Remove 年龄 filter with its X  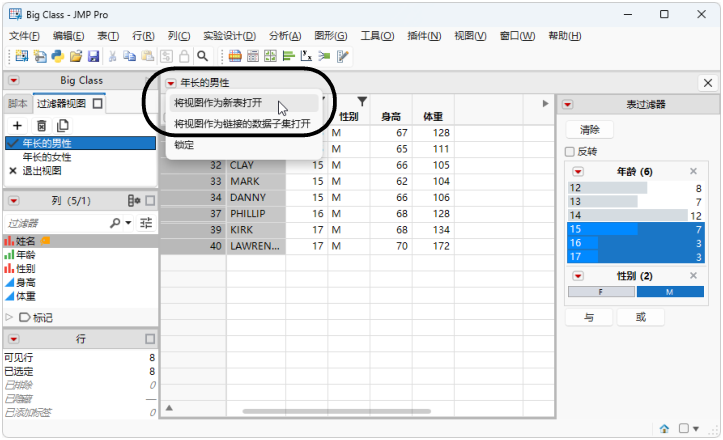693,172
